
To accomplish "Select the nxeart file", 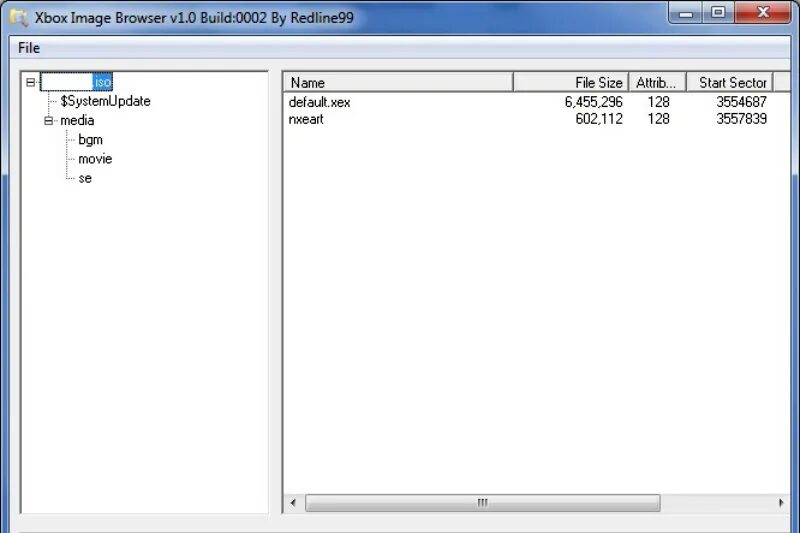I will coord(306,119).
